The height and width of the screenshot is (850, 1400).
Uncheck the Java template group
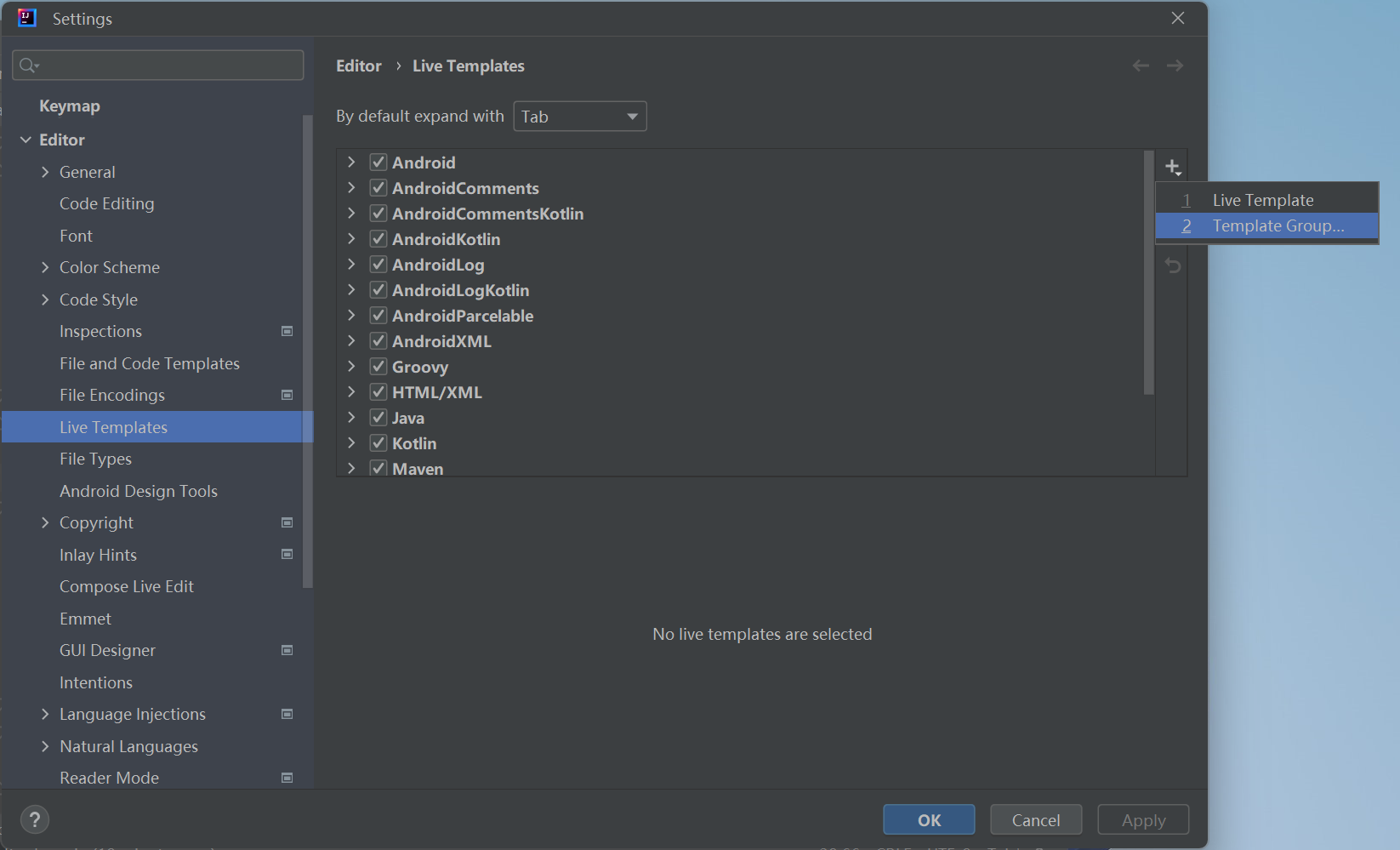tap(378, 417)
